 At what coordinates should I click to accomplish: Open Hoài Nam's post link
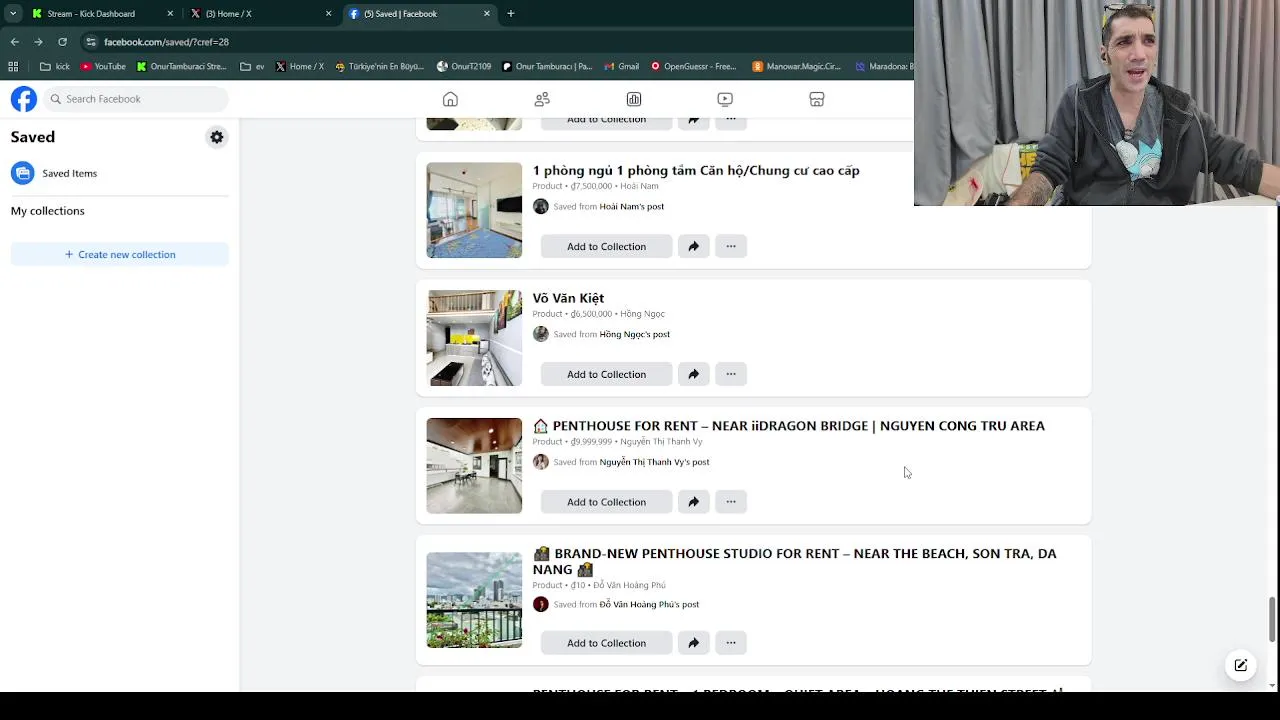pos(631,206)
